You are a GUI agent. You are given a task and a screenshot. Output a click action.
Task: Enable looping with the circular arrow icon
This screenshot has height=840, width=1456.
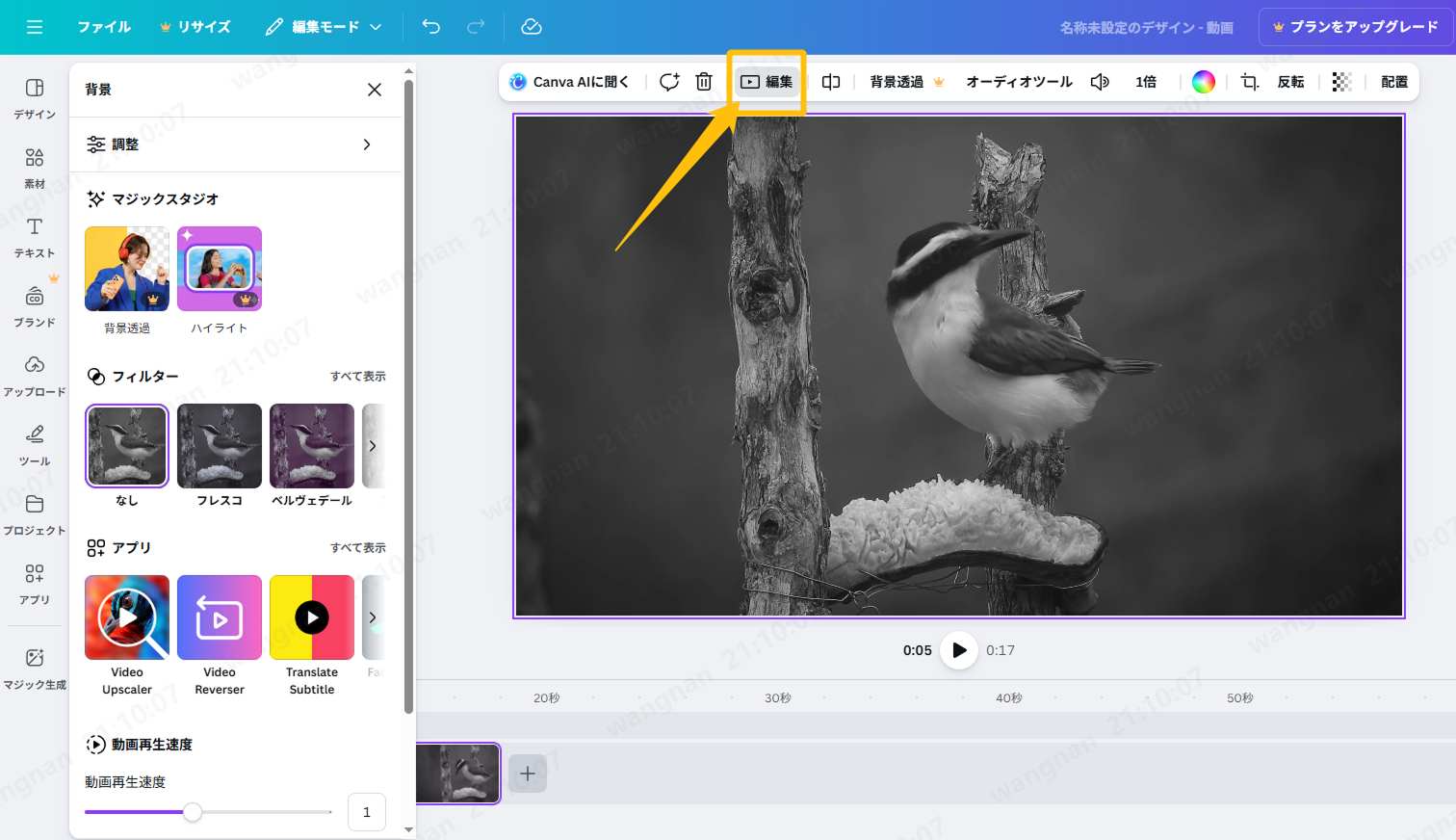[669, 82]
